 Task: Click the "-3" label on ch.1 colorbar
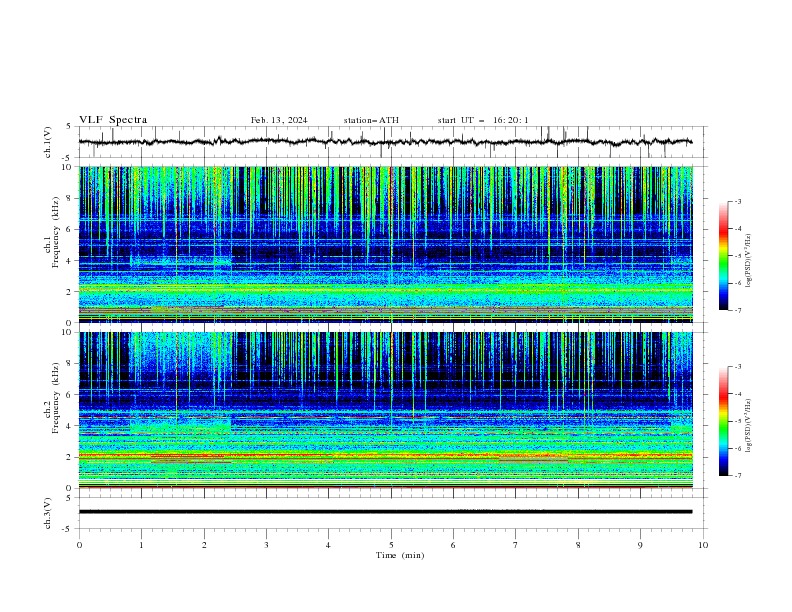pos(738,201)
